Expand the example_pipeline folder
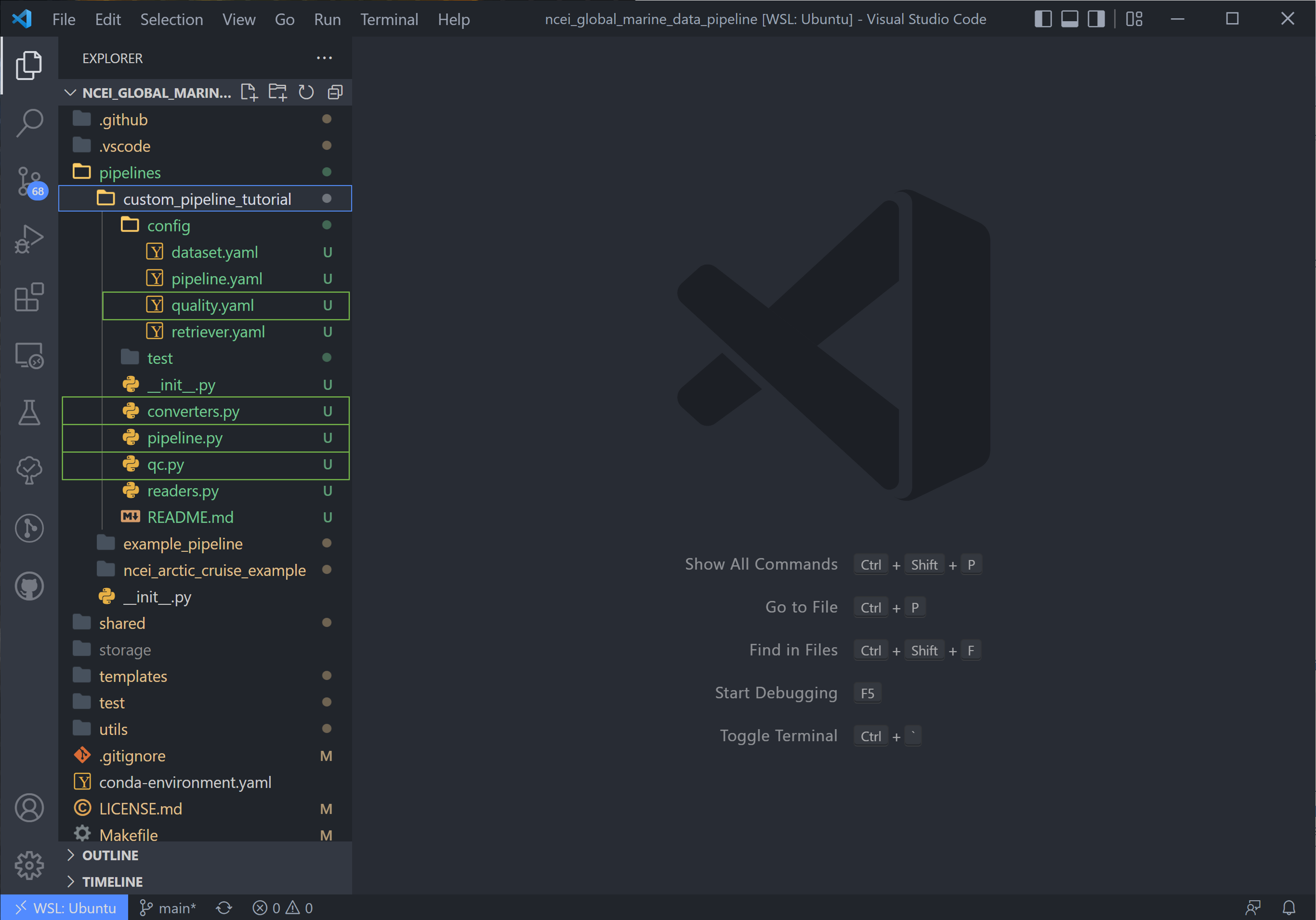 coord(205,543)
